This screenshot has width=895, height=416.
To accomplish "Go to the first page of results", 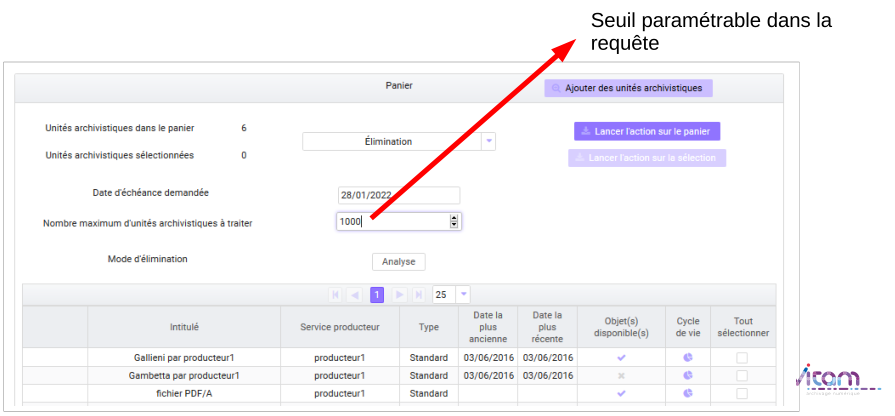I will point(335,295).
